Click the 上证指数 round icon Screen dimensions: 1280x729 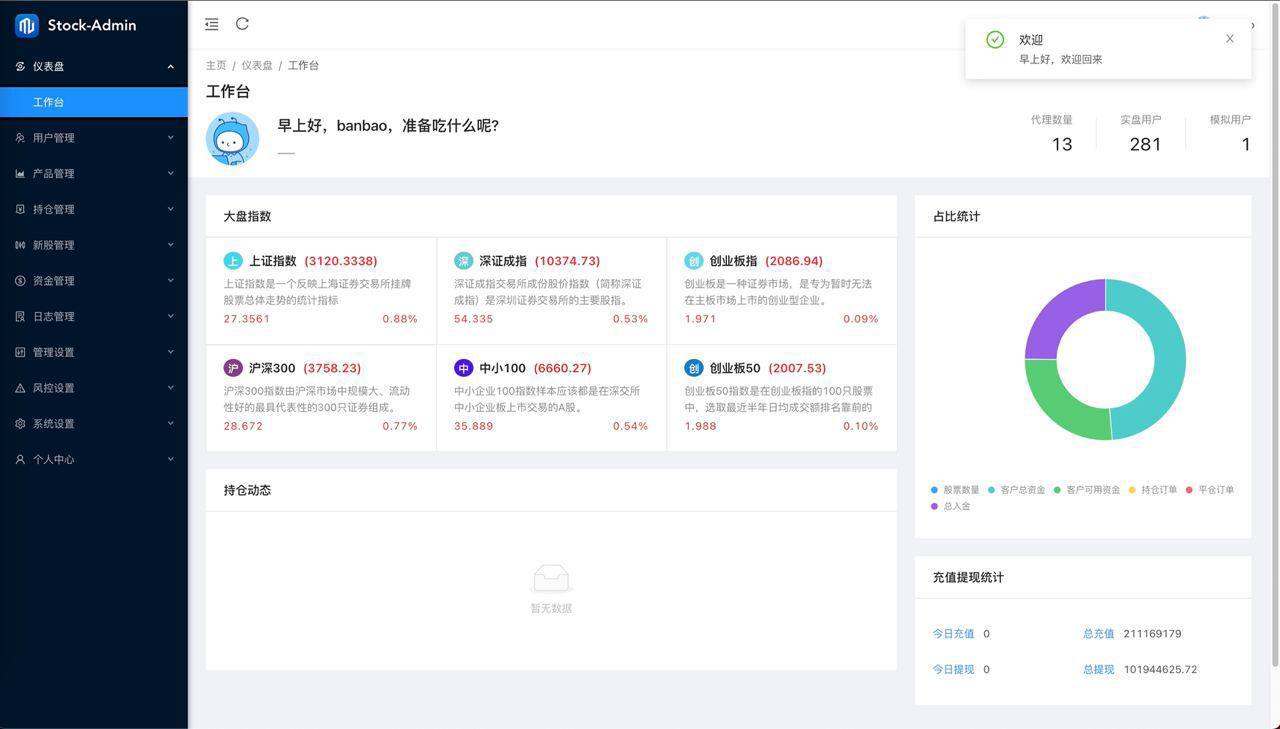(233, 261)
